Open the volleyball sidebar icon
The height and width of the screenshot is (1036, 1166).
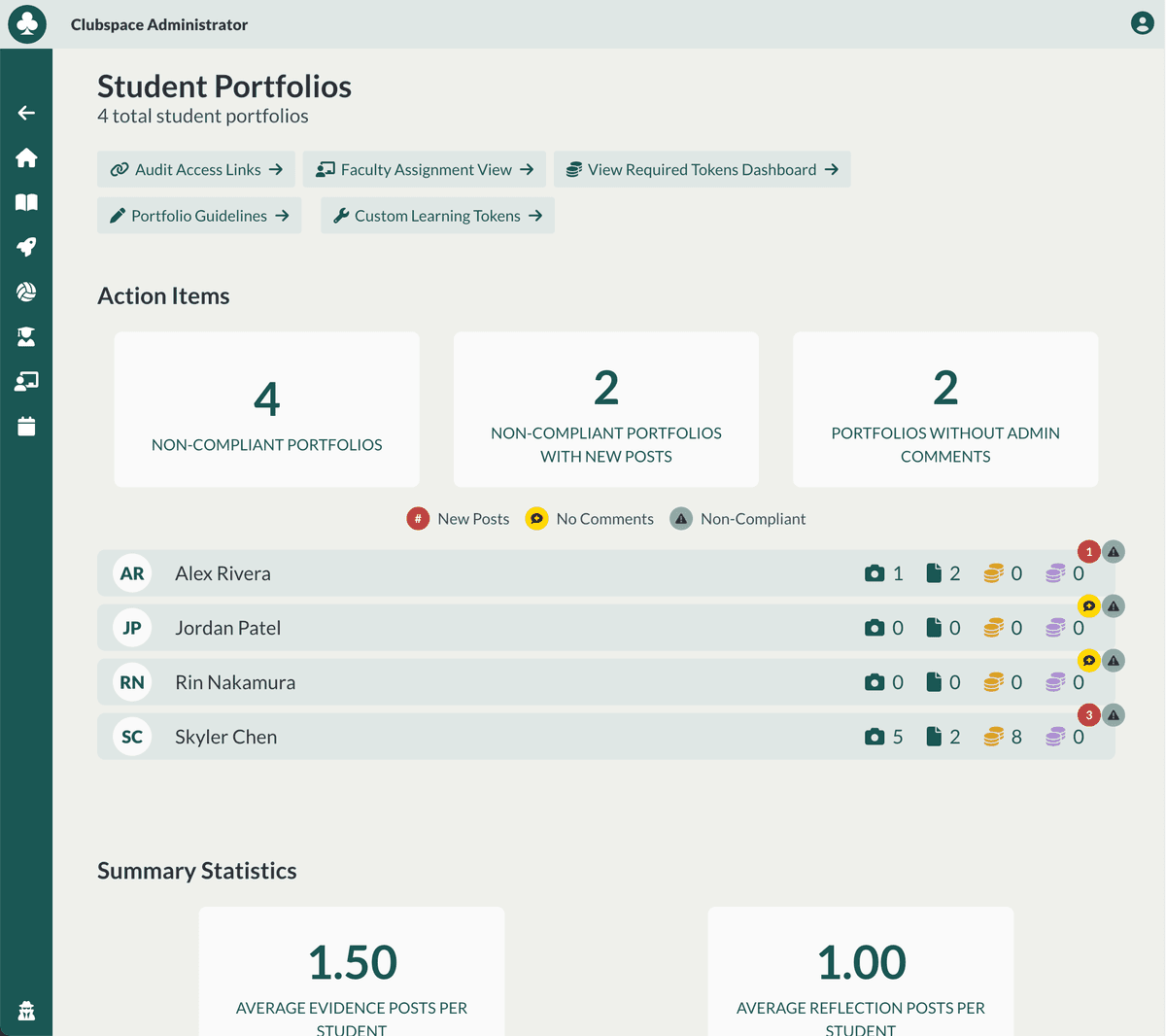click(26, 292)
